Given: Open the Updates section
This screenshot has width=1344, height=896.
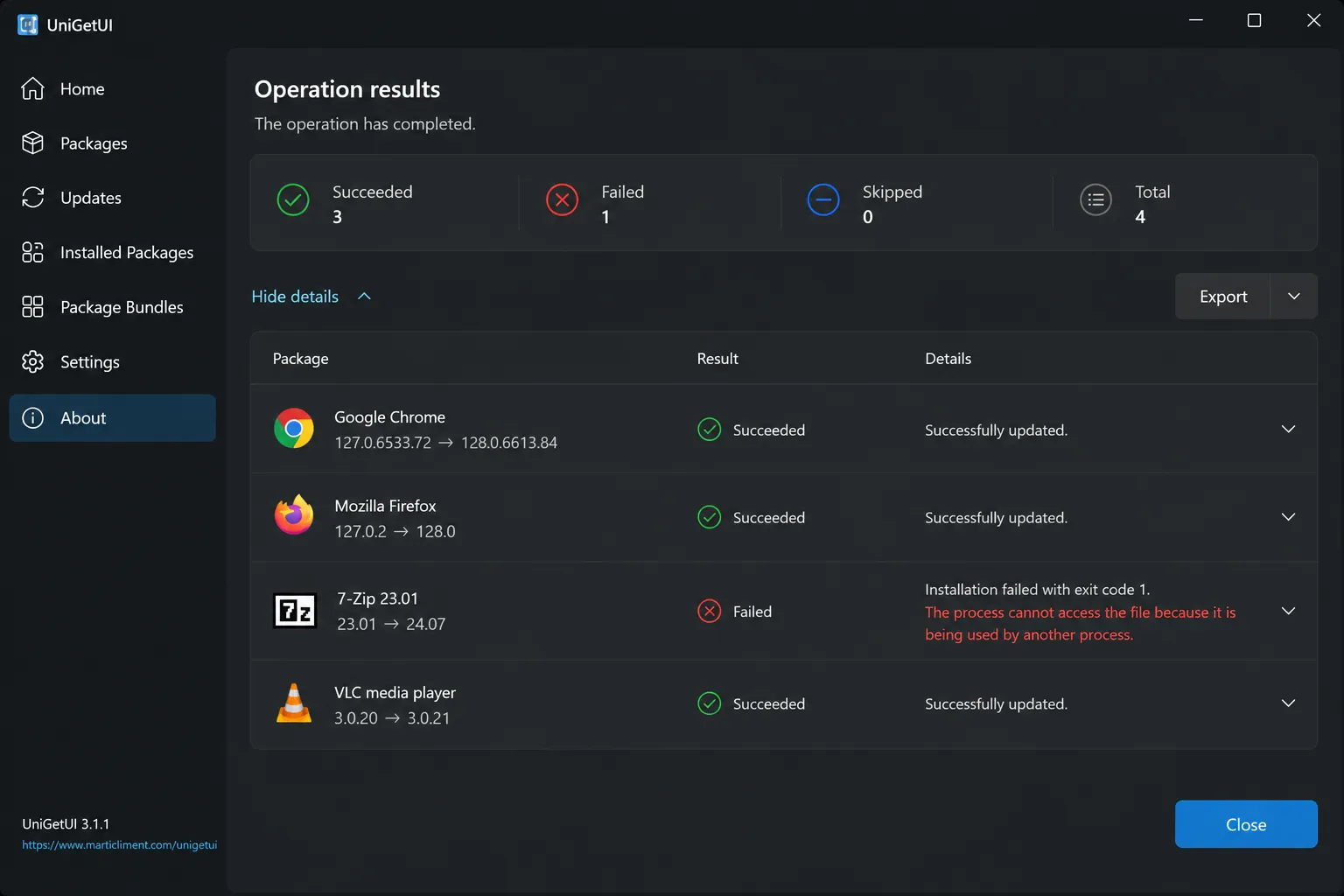Looking at the screenshot, I should click(x=112, y=198).
